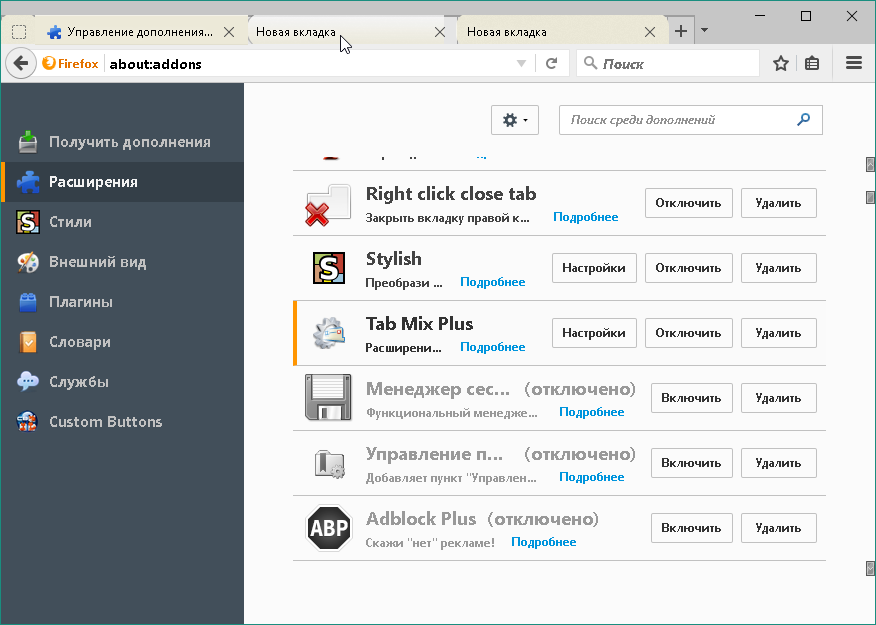
Task: Open Внешний вид category
Action: pyautogui.click(x=122, y=261)
